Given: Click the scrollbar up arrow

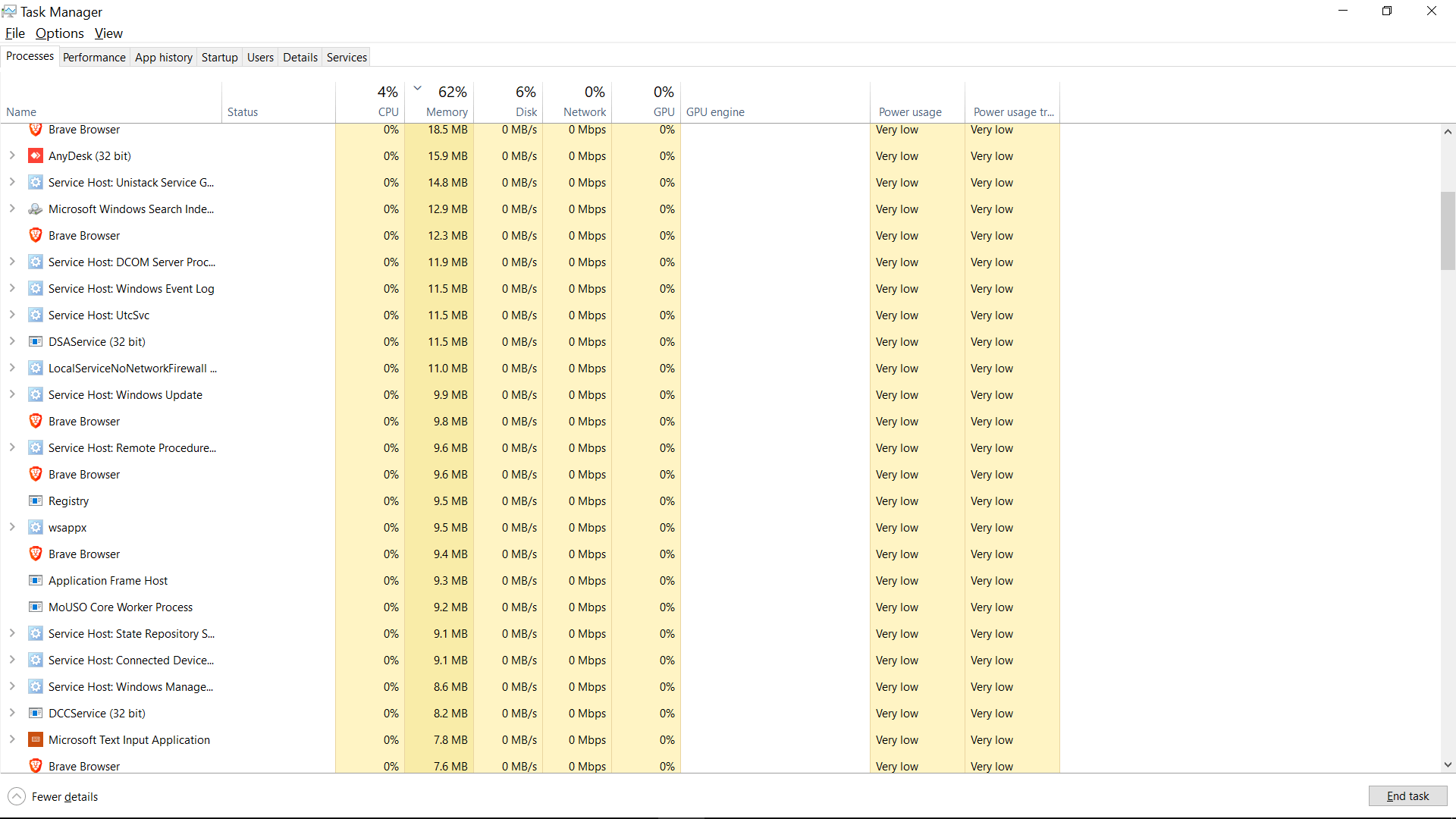Looking at the screenshot, I should [1448, 132].
